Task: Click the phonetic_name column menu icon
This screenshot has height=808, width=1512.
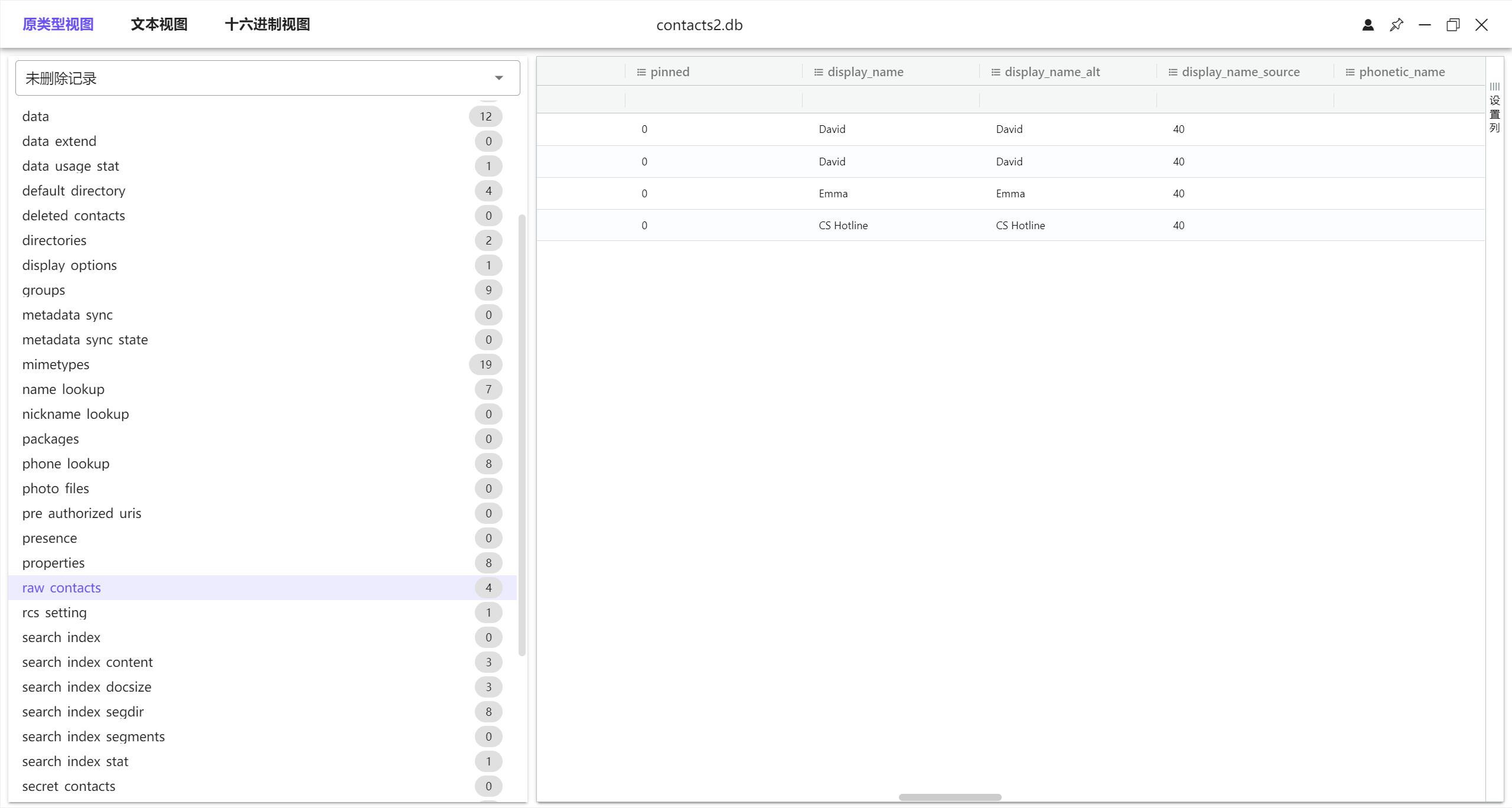Action: [x=1350, y=72]
